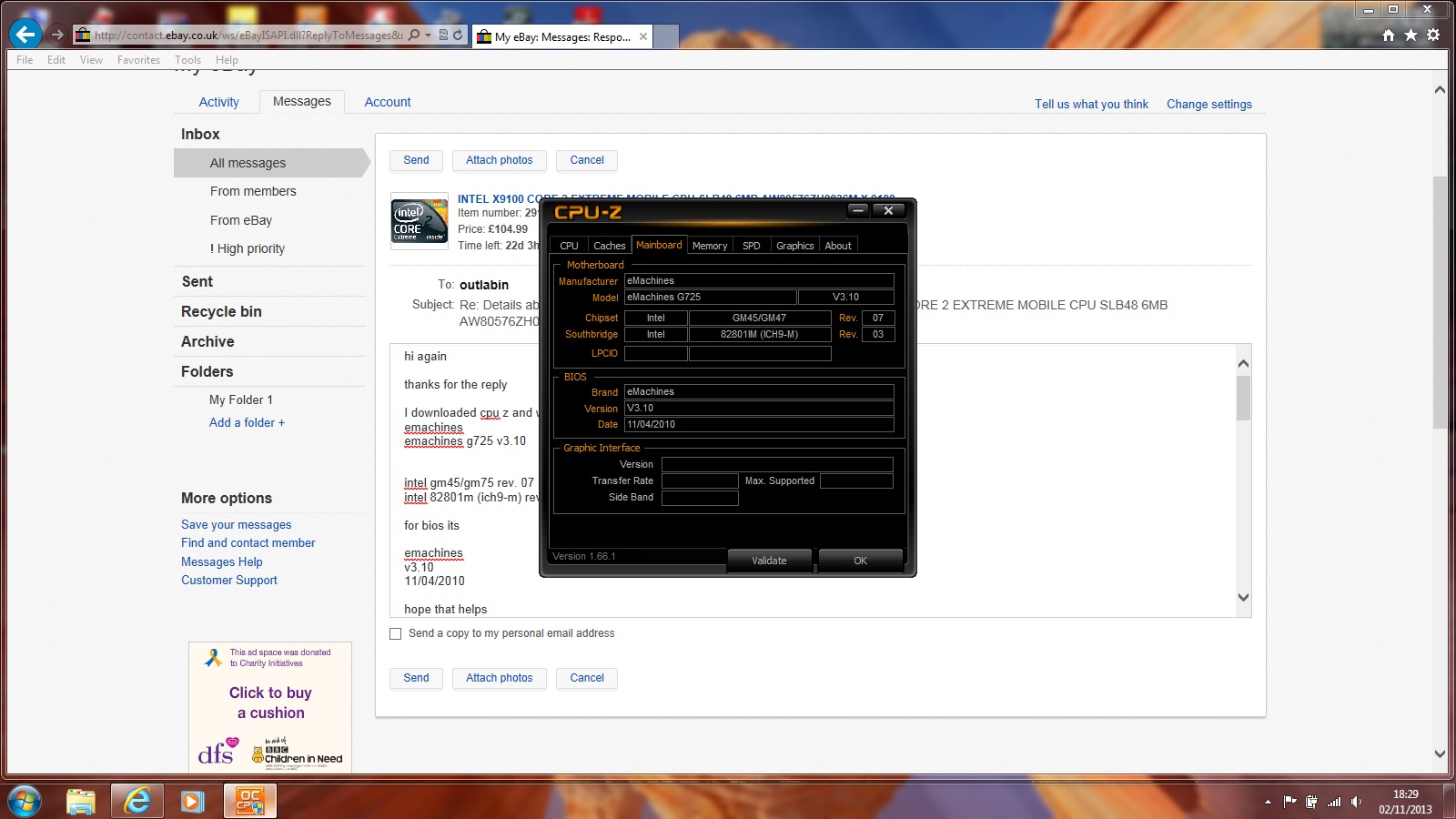Open the Home icon in Internet Explorer
Image resolution: width=1456 pixels, height=819 pixels.
click(x=1388, y=35)
